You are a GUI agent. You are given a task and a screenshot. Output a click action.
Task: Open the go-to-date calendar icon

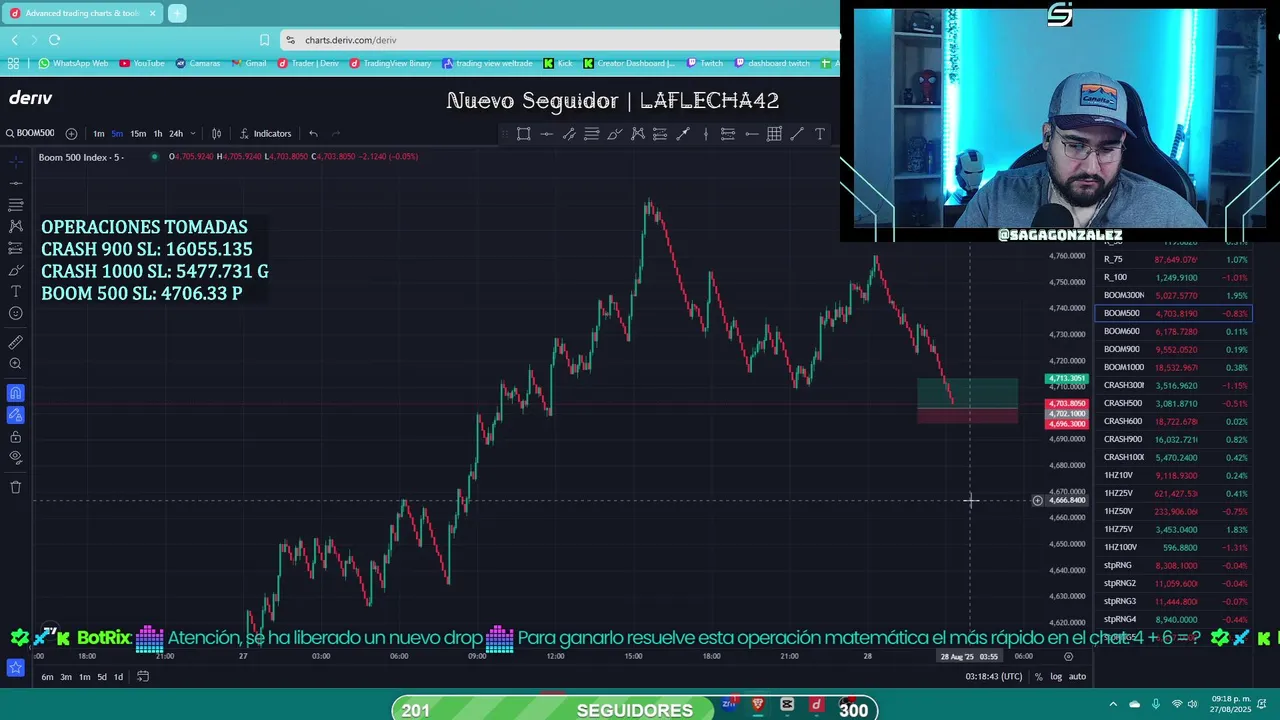[143, 677]
